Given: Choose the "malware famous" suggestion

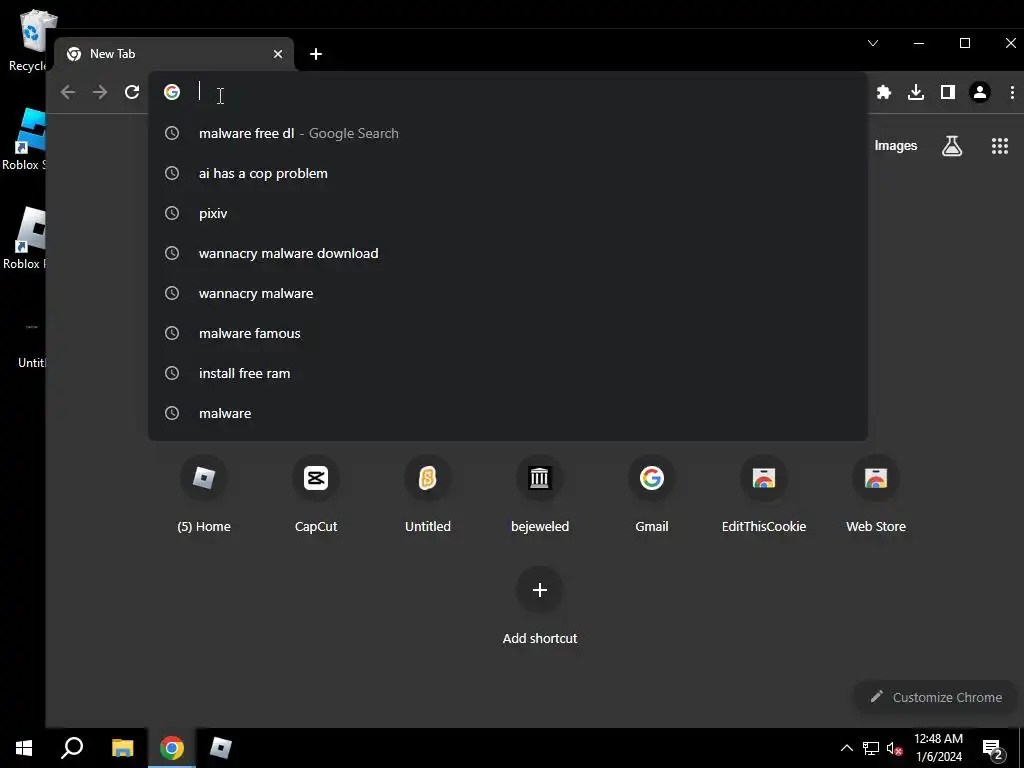Looking at the screenshot, I should coord(508,333).
